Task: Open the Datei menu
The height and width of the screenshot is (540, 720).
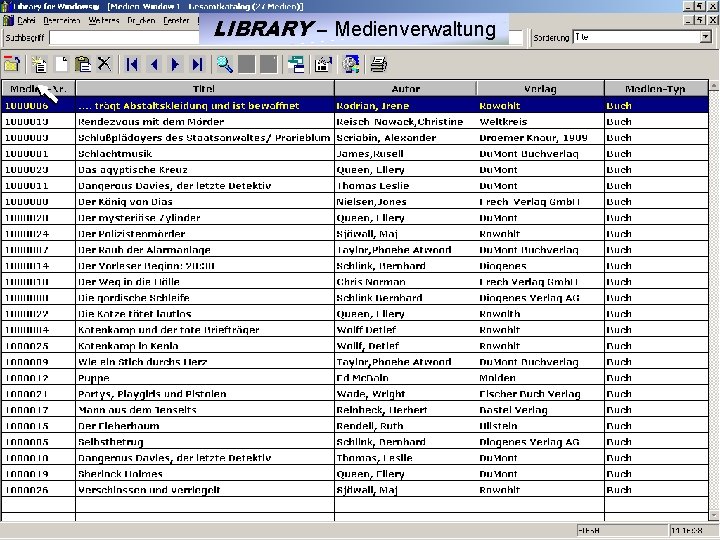Action: point(26,20)
